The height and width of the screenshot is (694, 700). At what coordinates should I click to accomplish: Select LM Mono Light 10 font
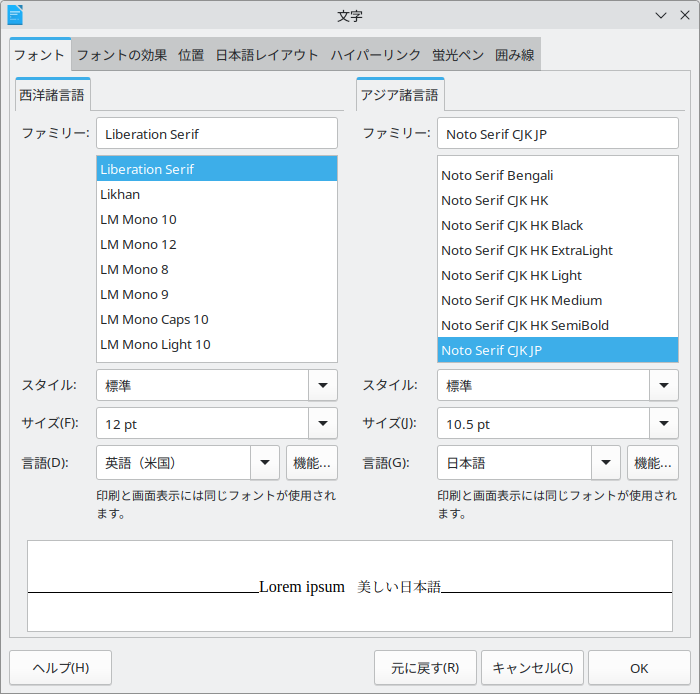217,344
